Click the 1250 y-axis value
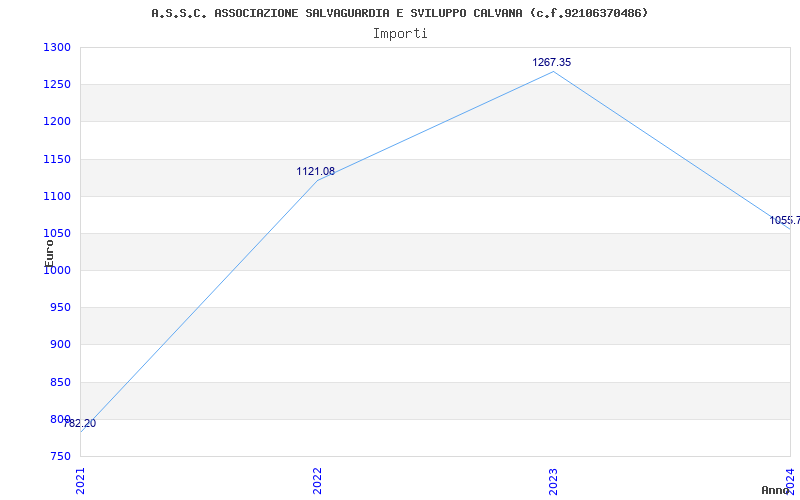Image resolution: width=800 pixels, height=500 pixels. pos(57,84)
